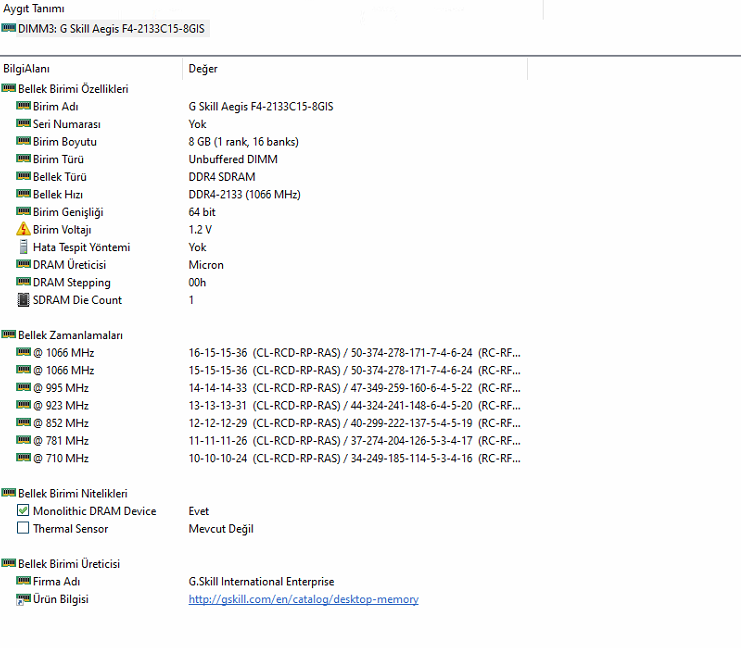
Task: Select the Birim Adı row label
Action: pos(56,106)
